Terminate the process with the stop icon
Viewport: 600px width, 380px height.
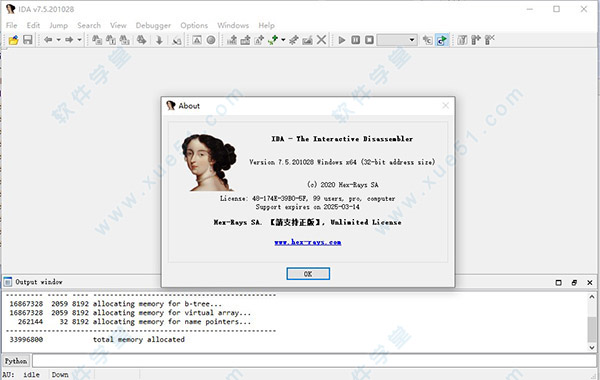coord(369,40)
